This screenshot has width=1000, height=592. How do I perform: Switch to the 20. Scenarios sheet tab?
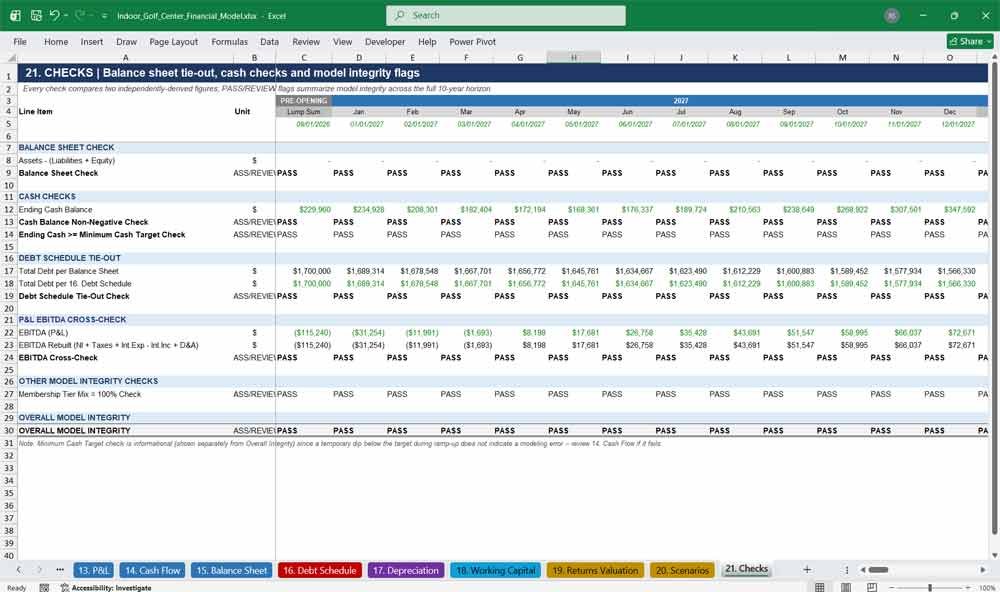pyautogui.click(x=682, y=570)
